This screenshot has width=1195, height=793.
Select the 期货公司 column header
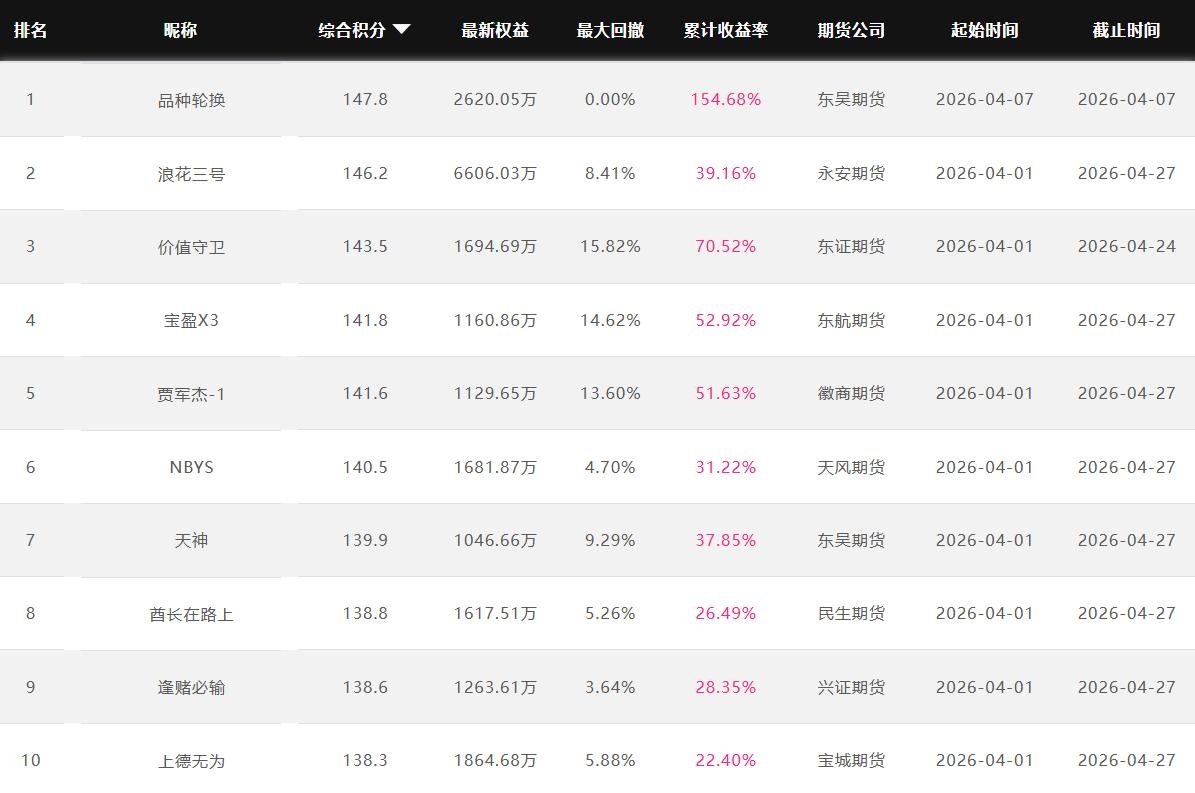[851, 30]
